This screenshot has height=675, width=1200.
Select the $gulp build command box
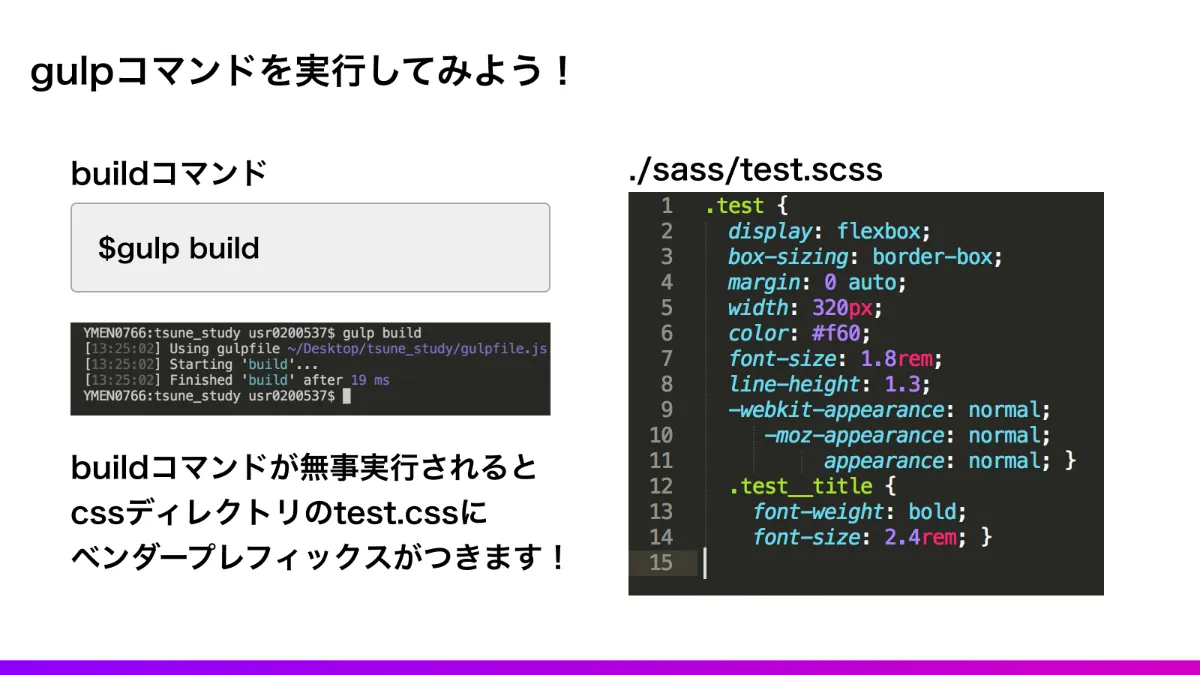pos(310,247)
